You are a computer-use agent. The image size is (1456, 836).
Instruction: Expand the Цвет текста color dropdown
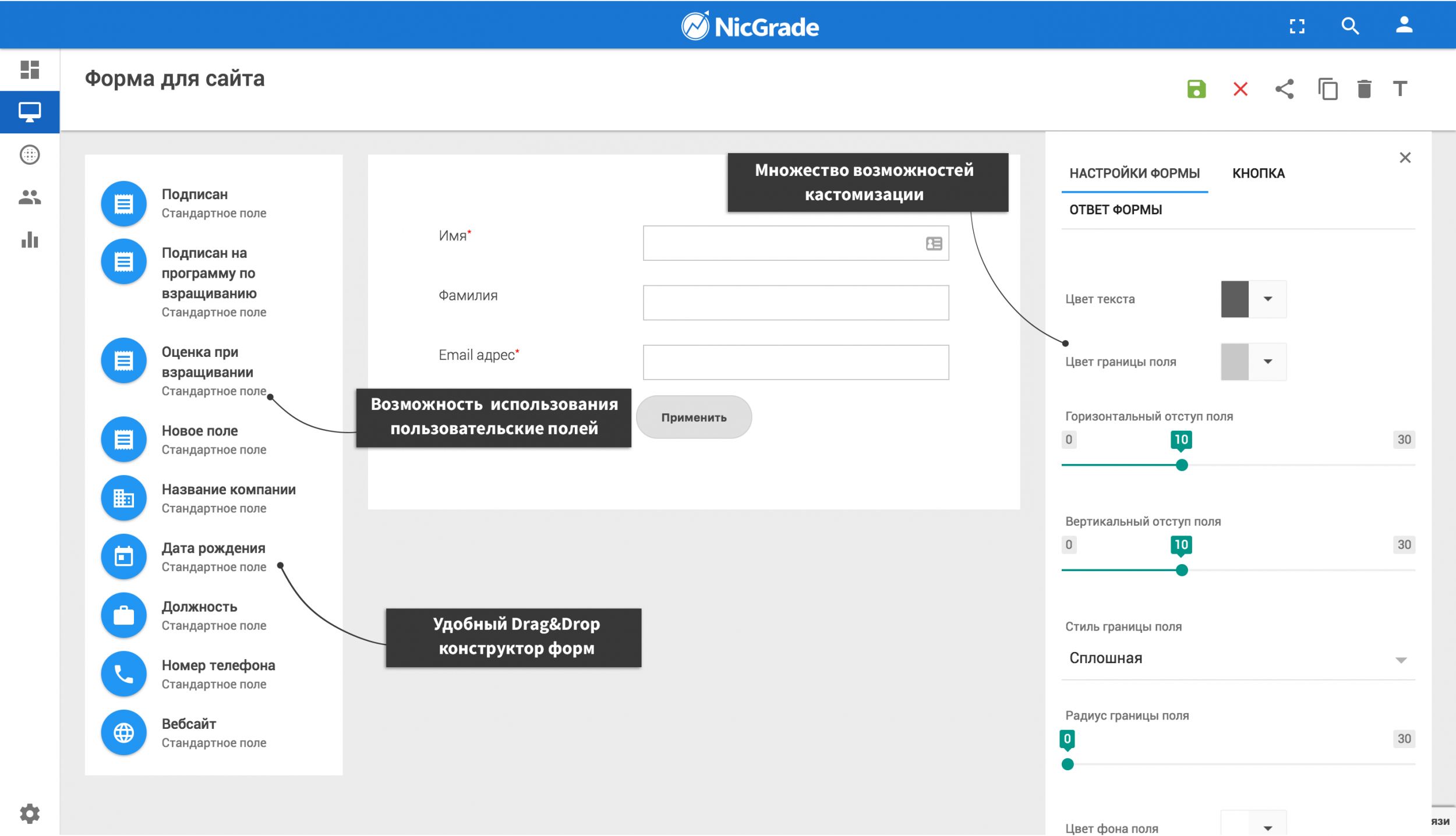1267,299
